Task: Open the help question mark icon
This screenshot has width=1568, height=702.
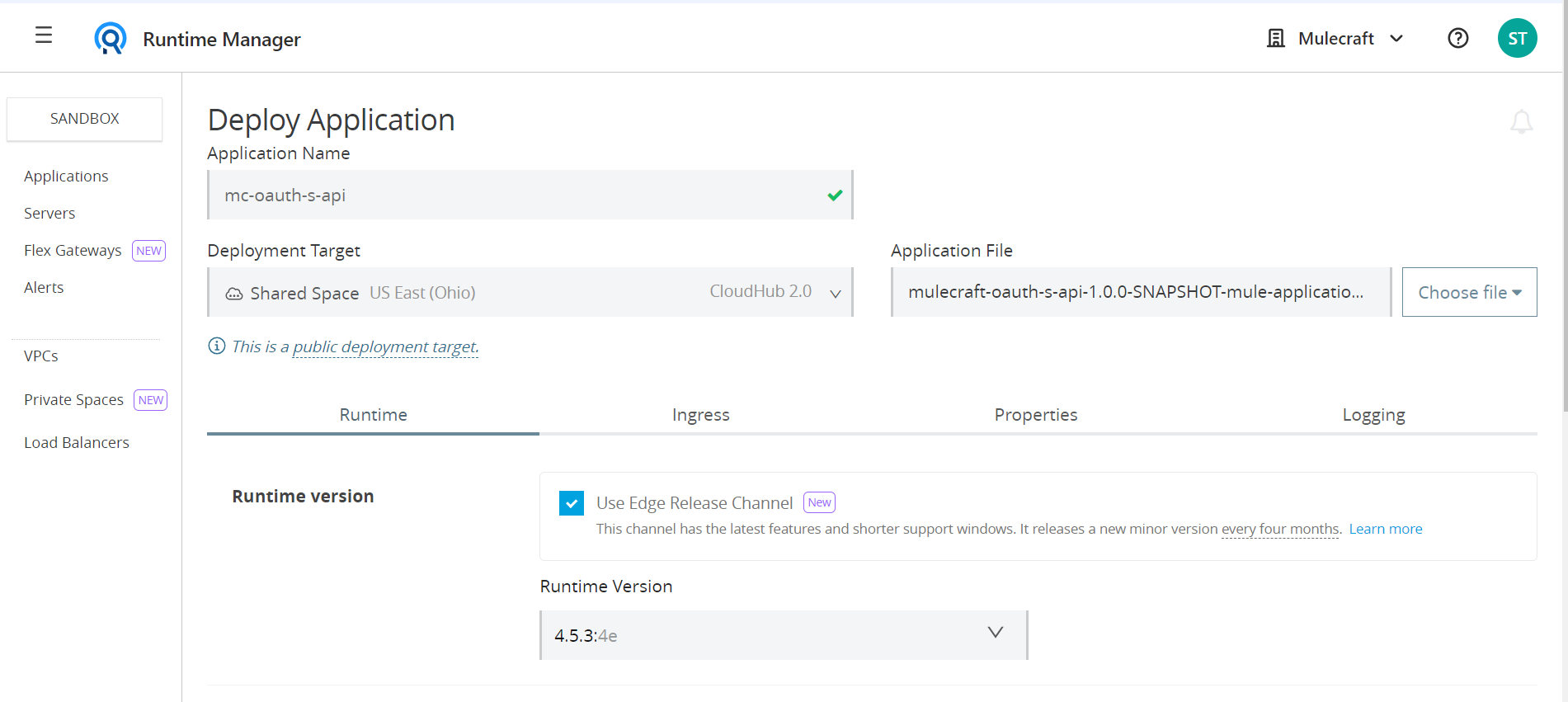Action: coord(1457,39)
